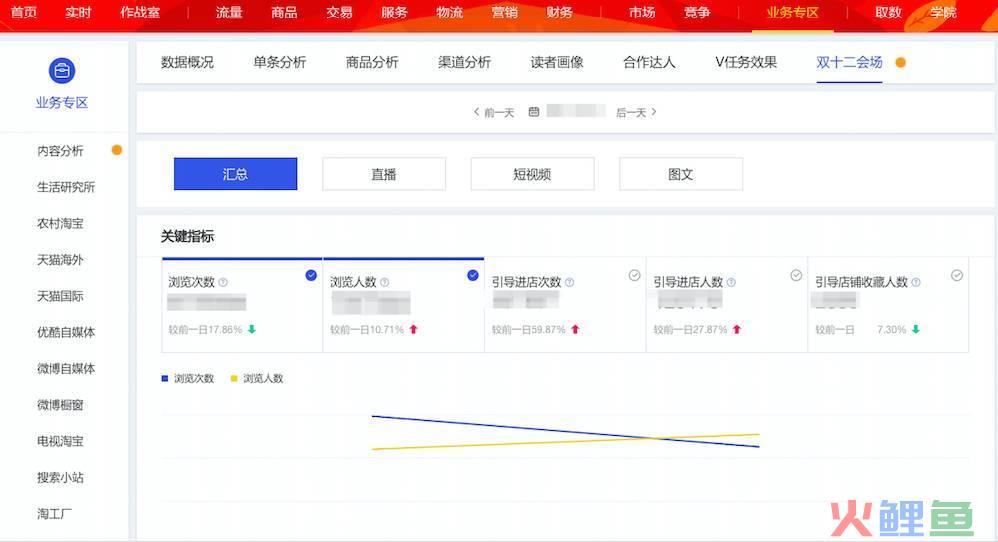The image size is (998, 542).
Task: Click help icon next to 浏览人数
Action: click(x=384, y=282)
